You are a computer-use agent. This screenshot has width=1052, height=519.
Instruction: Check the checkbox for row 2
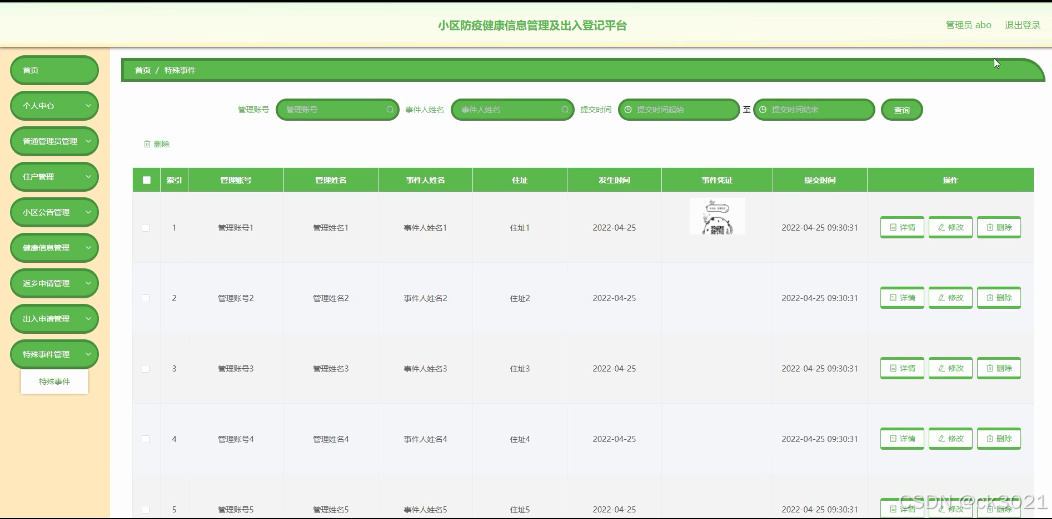146,298
